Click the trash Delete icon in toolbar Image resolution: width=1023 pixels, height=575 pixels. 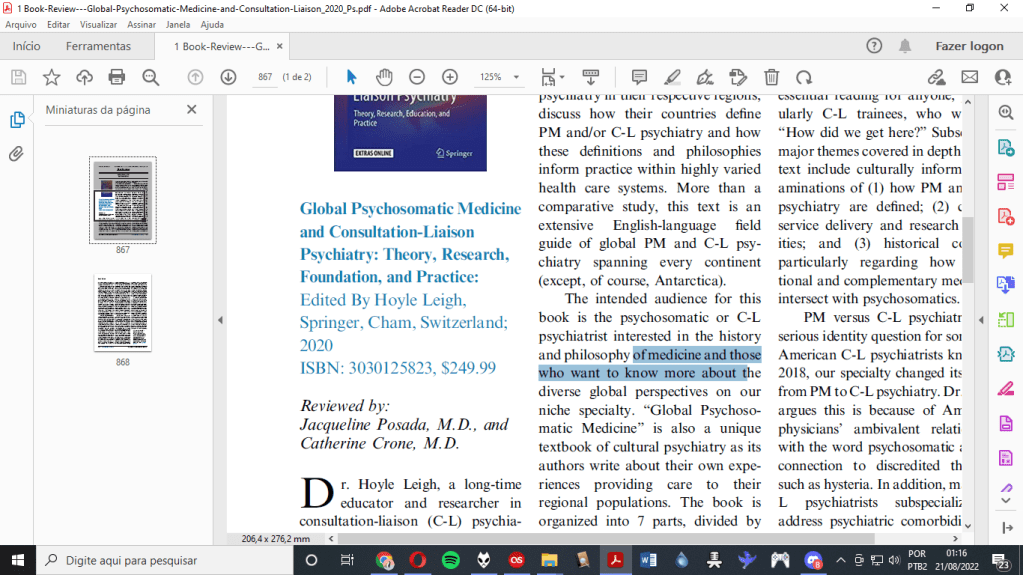coord(771,77)
